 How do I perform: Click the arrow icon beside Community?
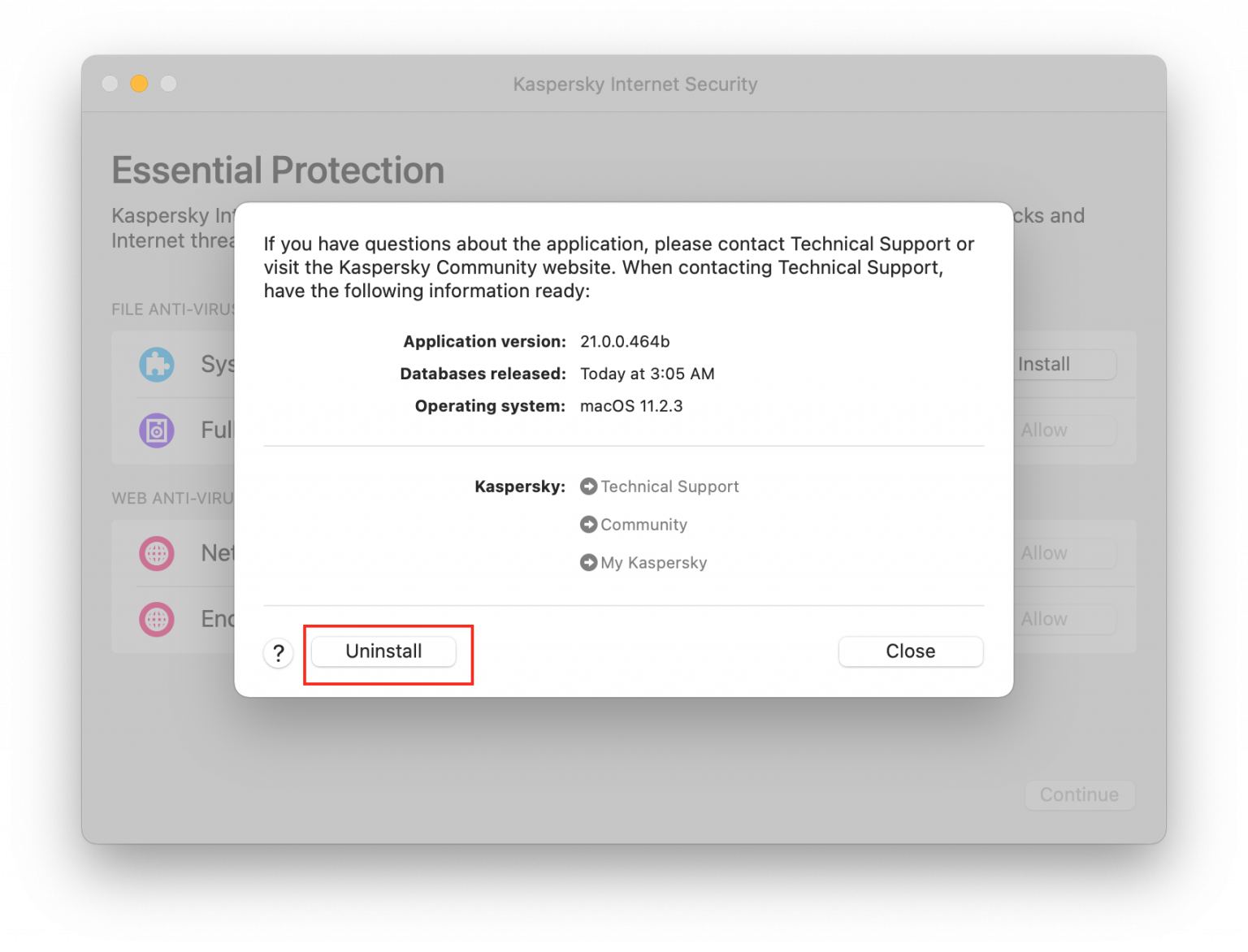(588, 525)
